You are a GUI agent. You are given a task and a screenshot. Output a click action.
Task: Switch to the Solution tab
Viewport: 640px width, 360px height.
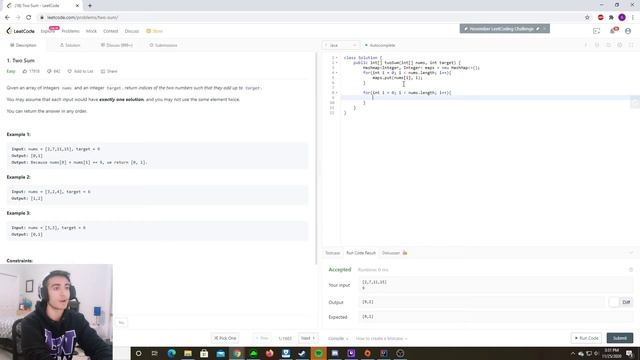pos(70,45)
